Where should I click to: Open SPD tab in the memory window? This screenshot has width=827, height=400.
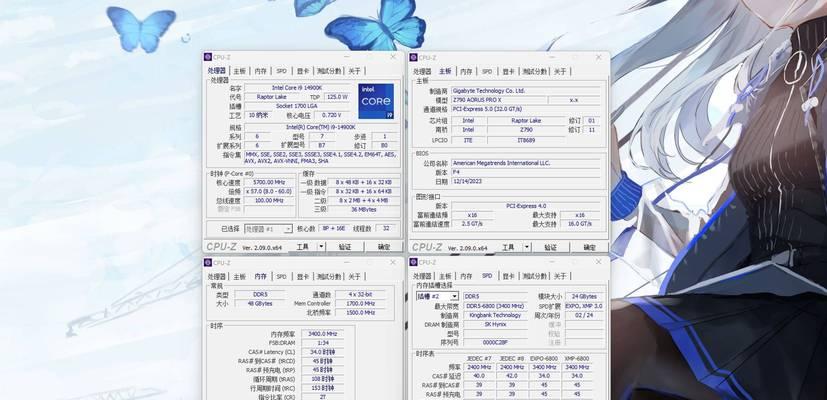282,277
